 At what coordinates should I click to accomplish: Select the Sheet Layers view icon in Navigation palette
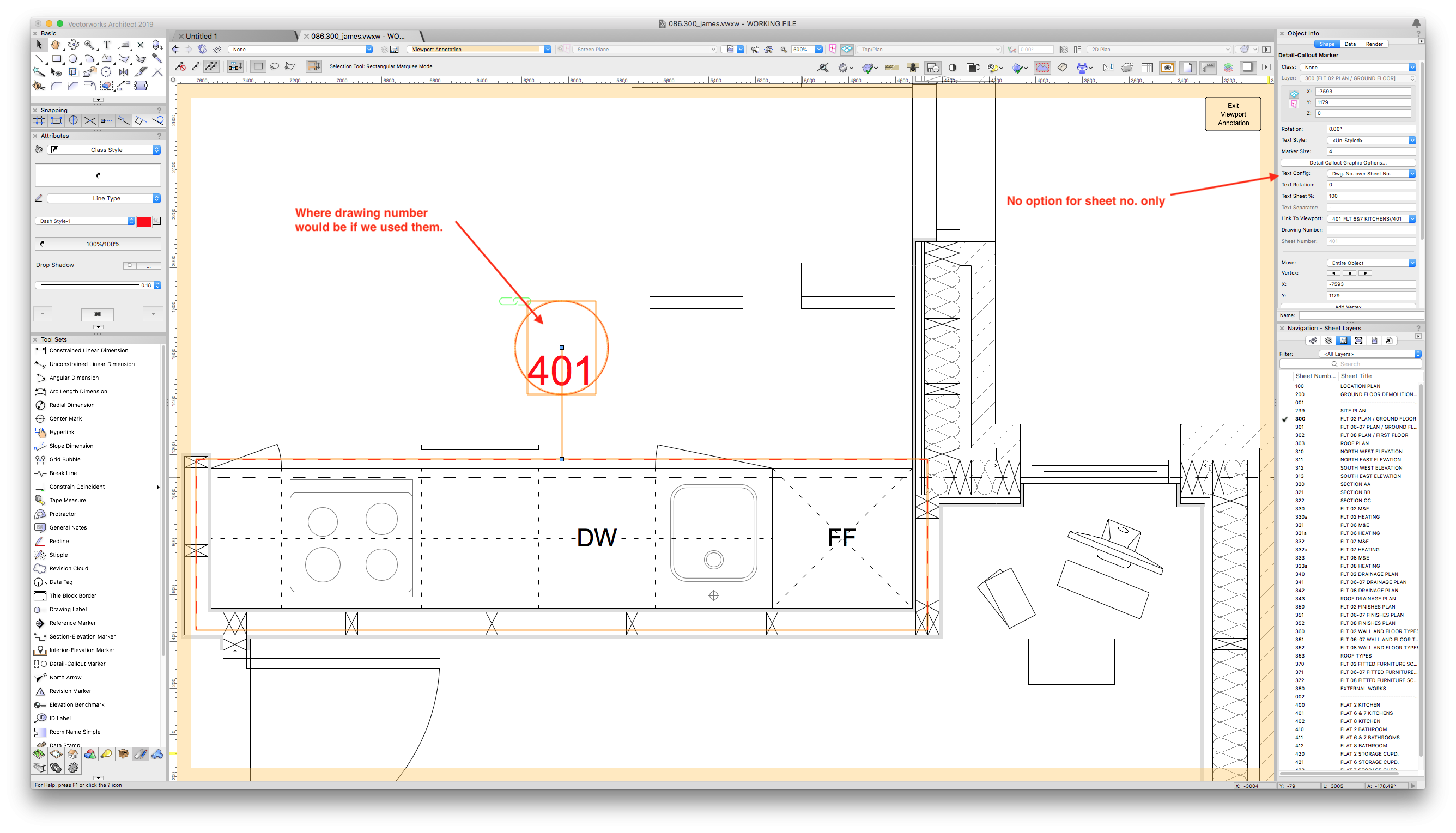(x=1343, y=340)
